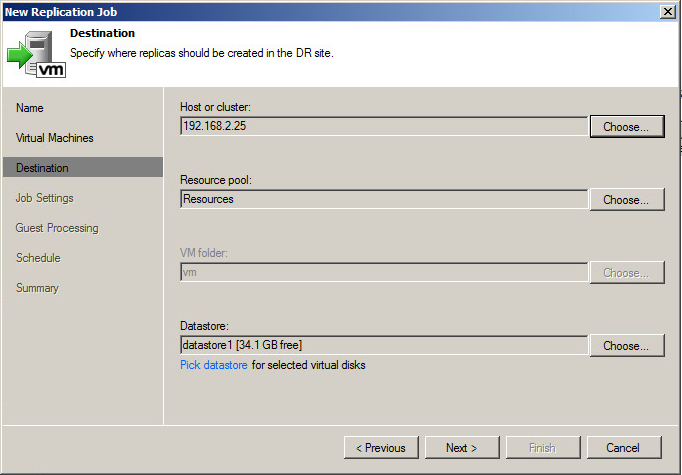The image size is (682, 475).
Task: Go to the Virtual Machines step
Action: click(x=55, y=138)
